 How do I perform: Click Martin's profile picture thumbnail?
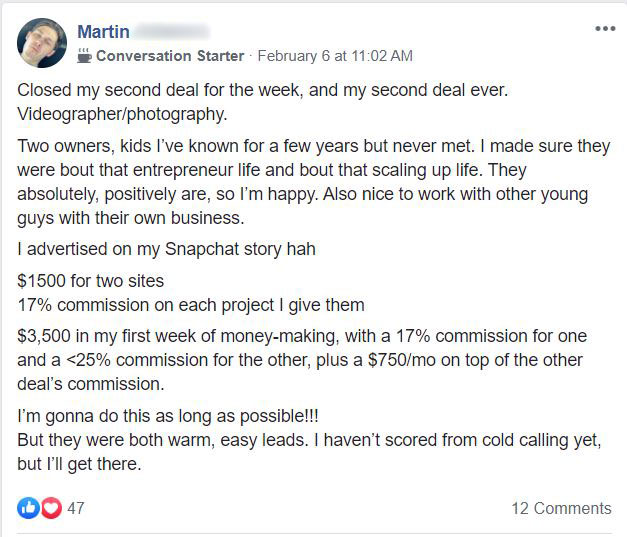click(42, 43)
